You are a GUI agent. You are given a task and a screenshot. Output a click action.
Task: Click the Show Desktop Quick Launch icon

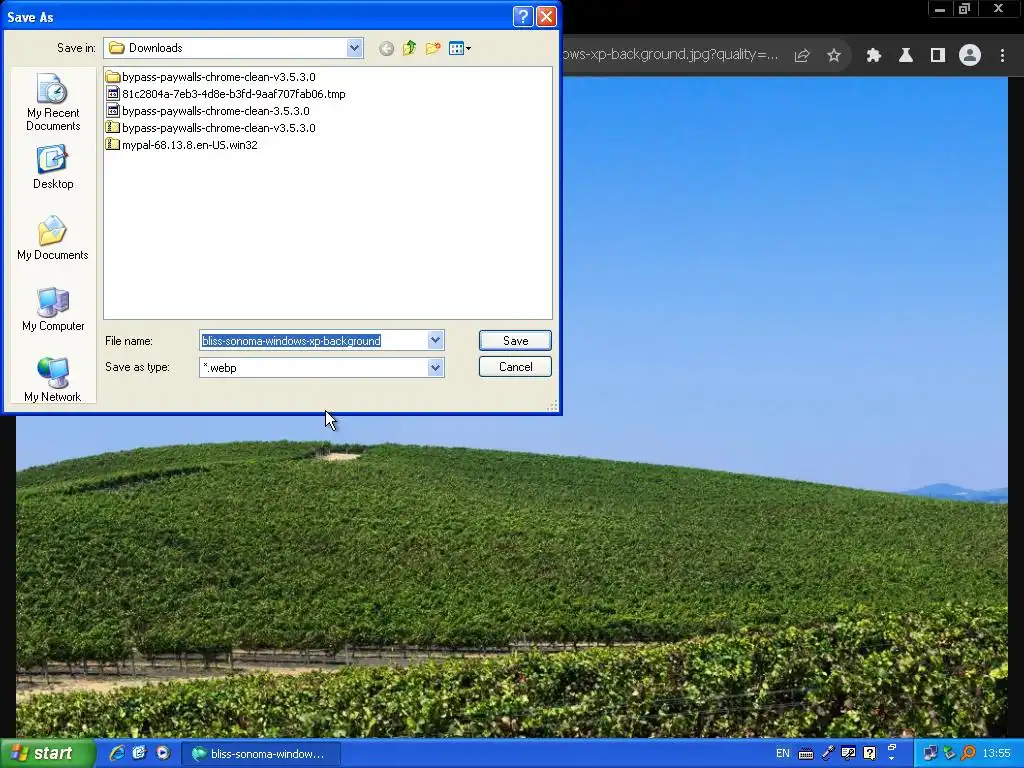(x=139, y=753)
